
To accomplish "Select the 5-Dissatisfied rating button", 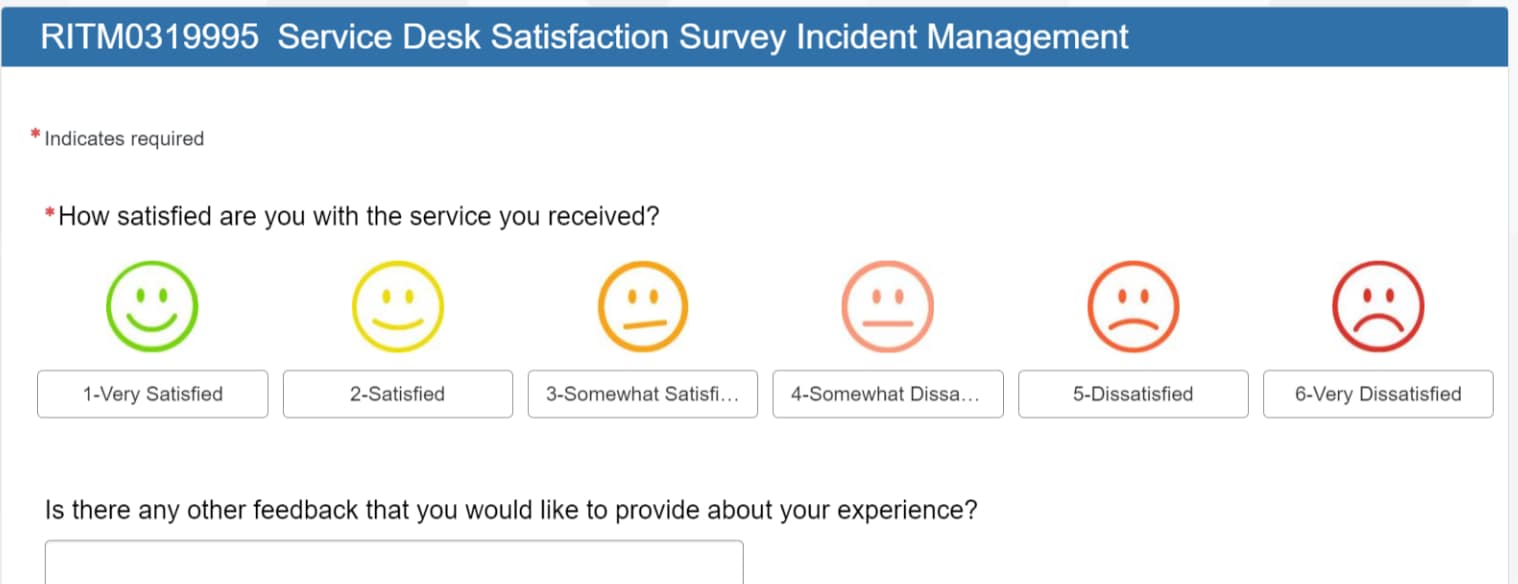I will click(1133, 394).
